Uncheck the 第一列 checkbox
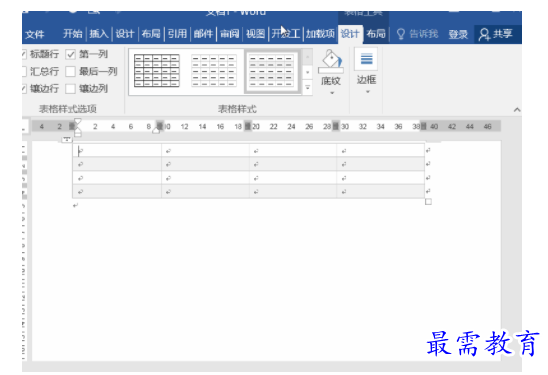This screenshot has width=548, height=375. (x=71, y=54)
